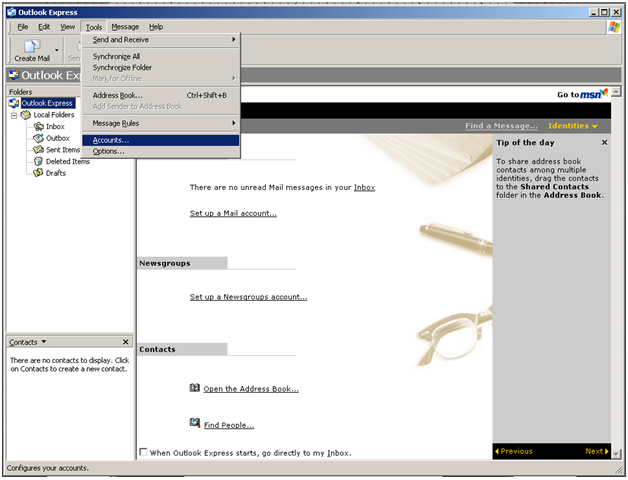This screenshot has height=480, width=628.
Task: Open the Contacts dropdown arrow
Action: (x=44, y=342)
